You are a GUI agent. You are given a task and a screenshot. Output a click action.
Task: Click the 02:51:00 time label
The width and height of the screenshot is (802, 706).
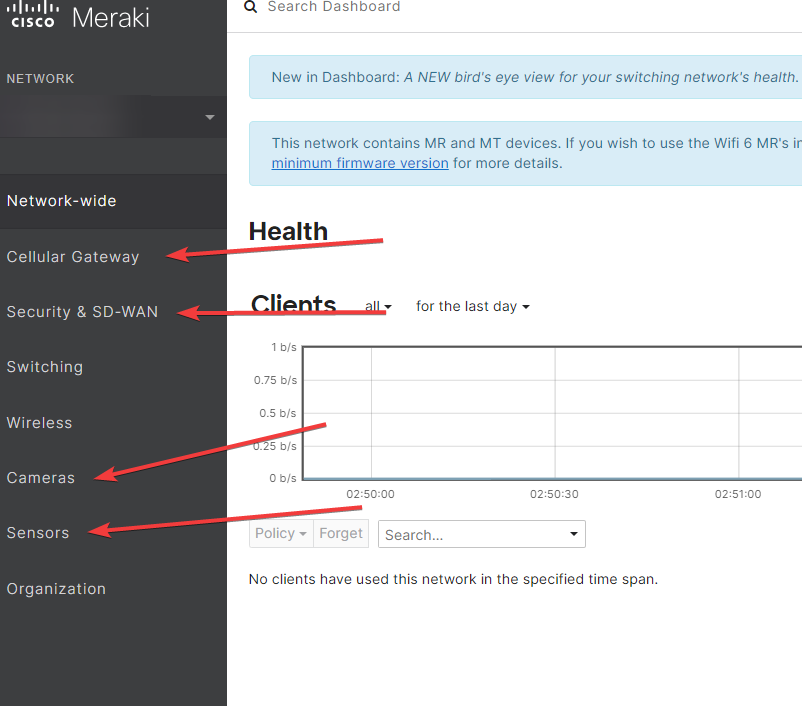pyautogui.click(x=738, y=494)
